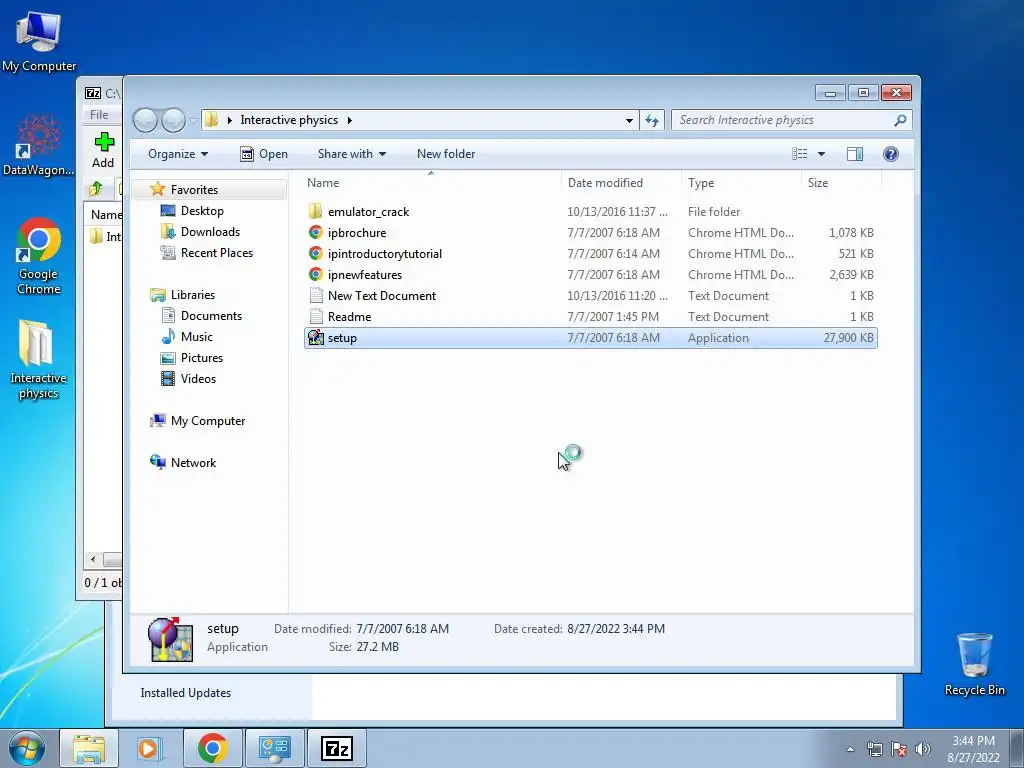
Task: Open Windows Explorer taskbar icon
Action: click(89, 748)
